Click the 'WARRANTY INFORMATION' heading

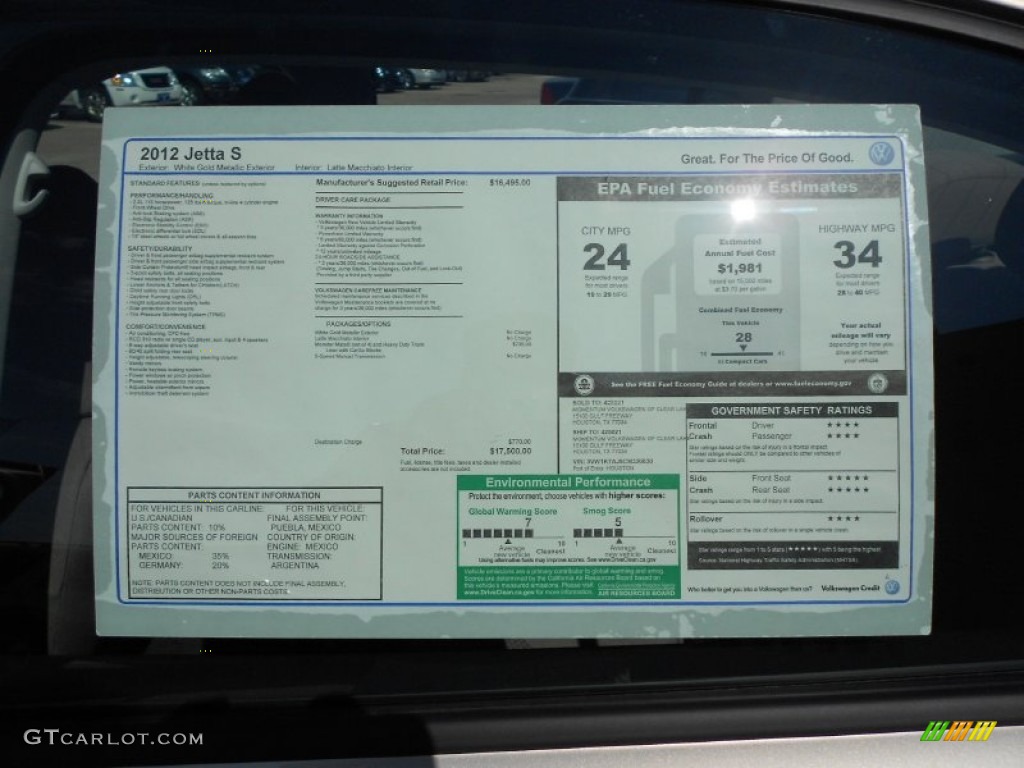coord(349,216)
